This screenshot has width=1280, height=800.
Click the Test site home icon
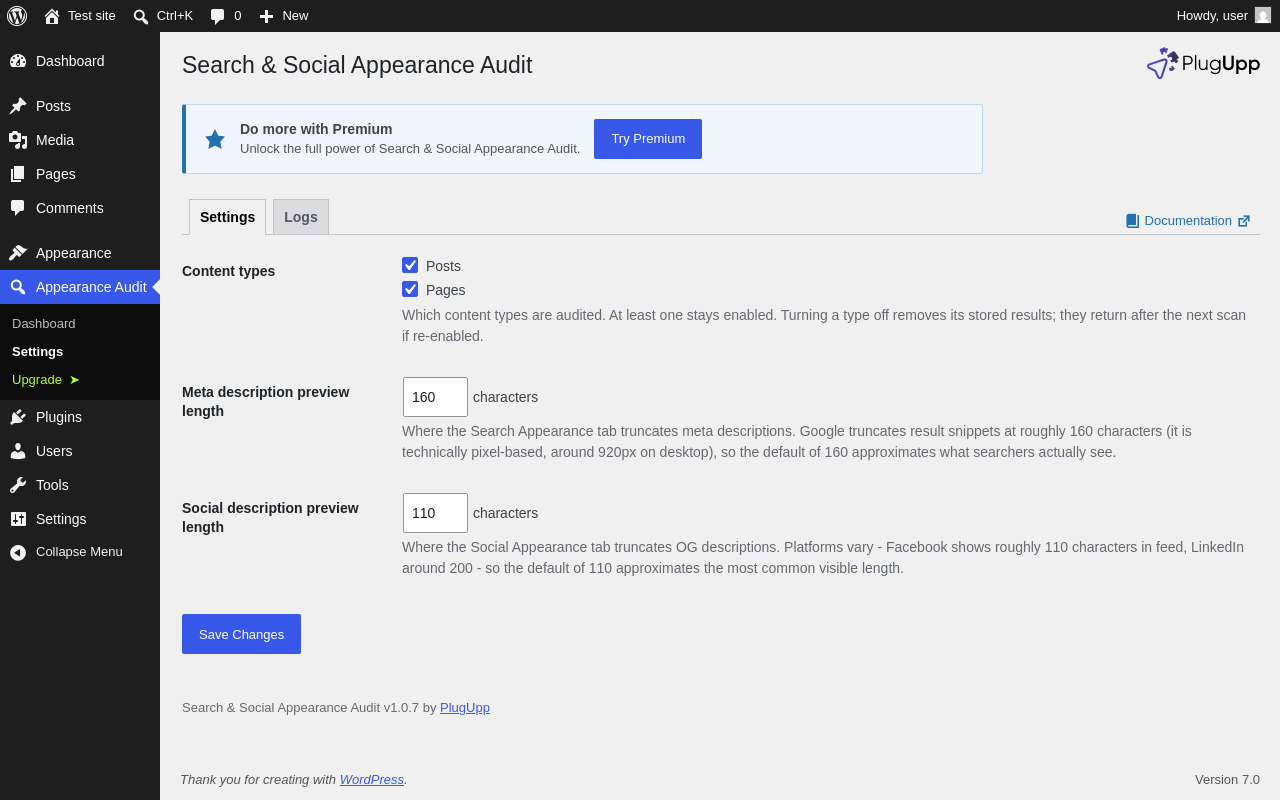click(52, 16)
